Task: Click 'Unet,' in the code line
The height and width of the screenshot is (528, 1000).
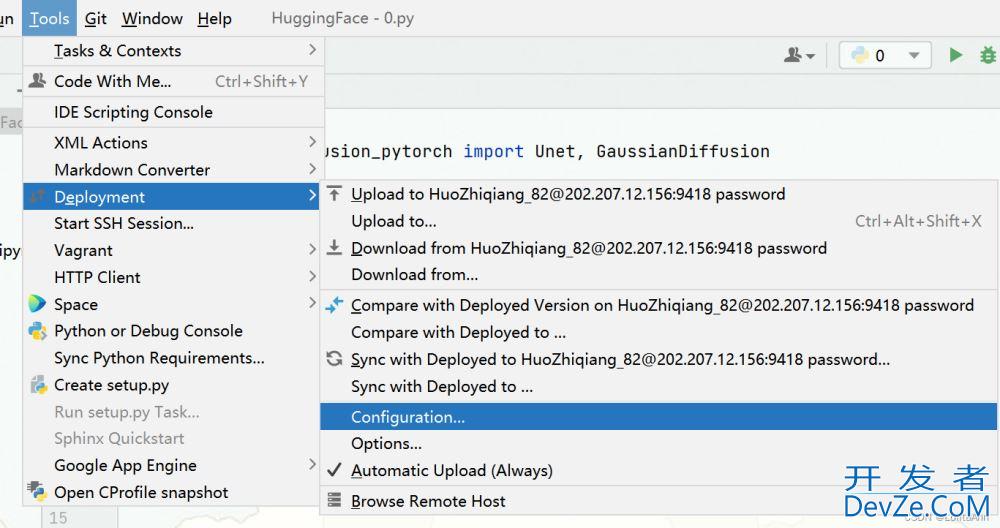Action: 560,151
